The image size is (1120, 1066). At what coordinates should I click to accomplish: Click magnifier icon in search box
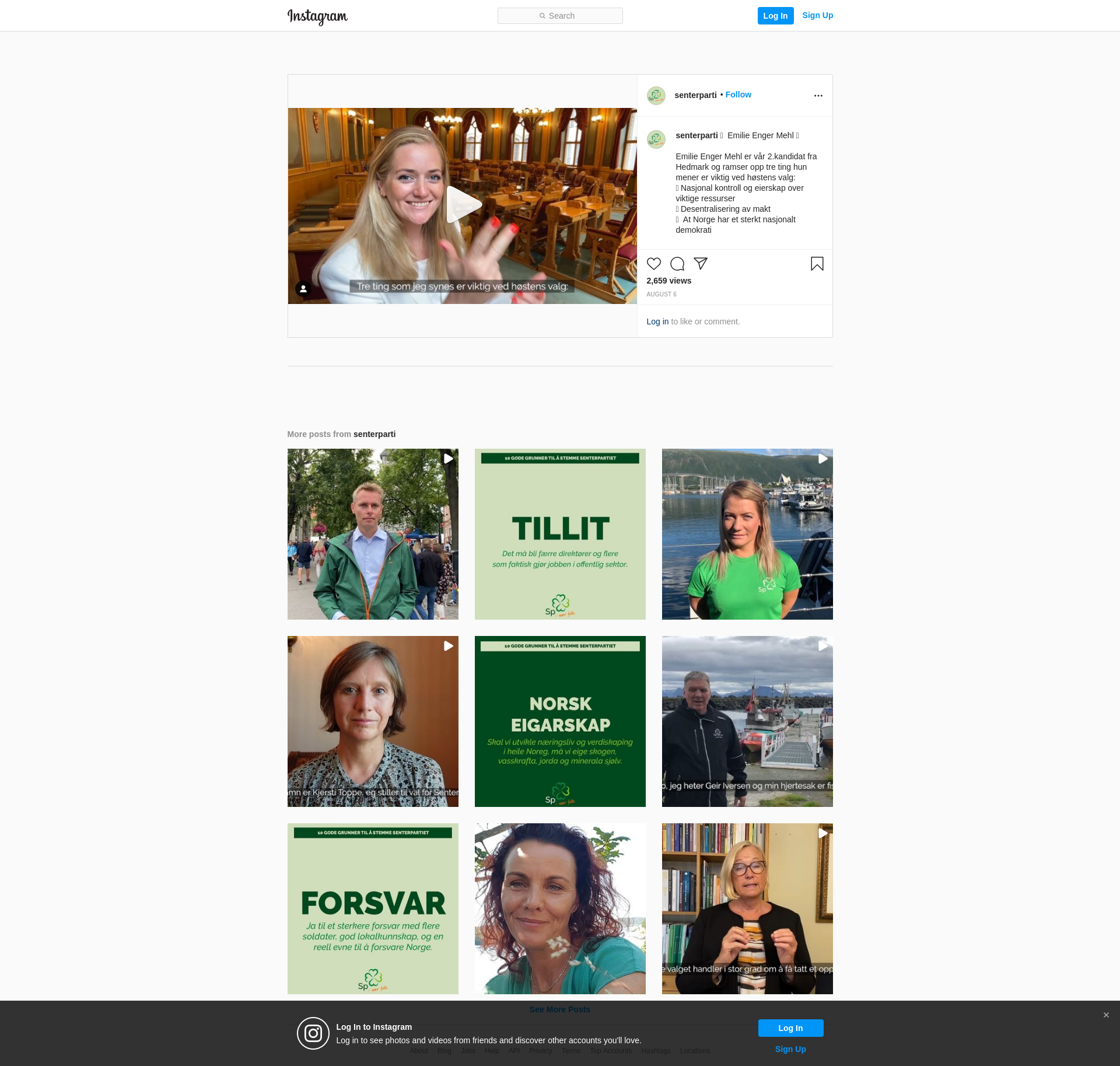(x=542, y=16)
